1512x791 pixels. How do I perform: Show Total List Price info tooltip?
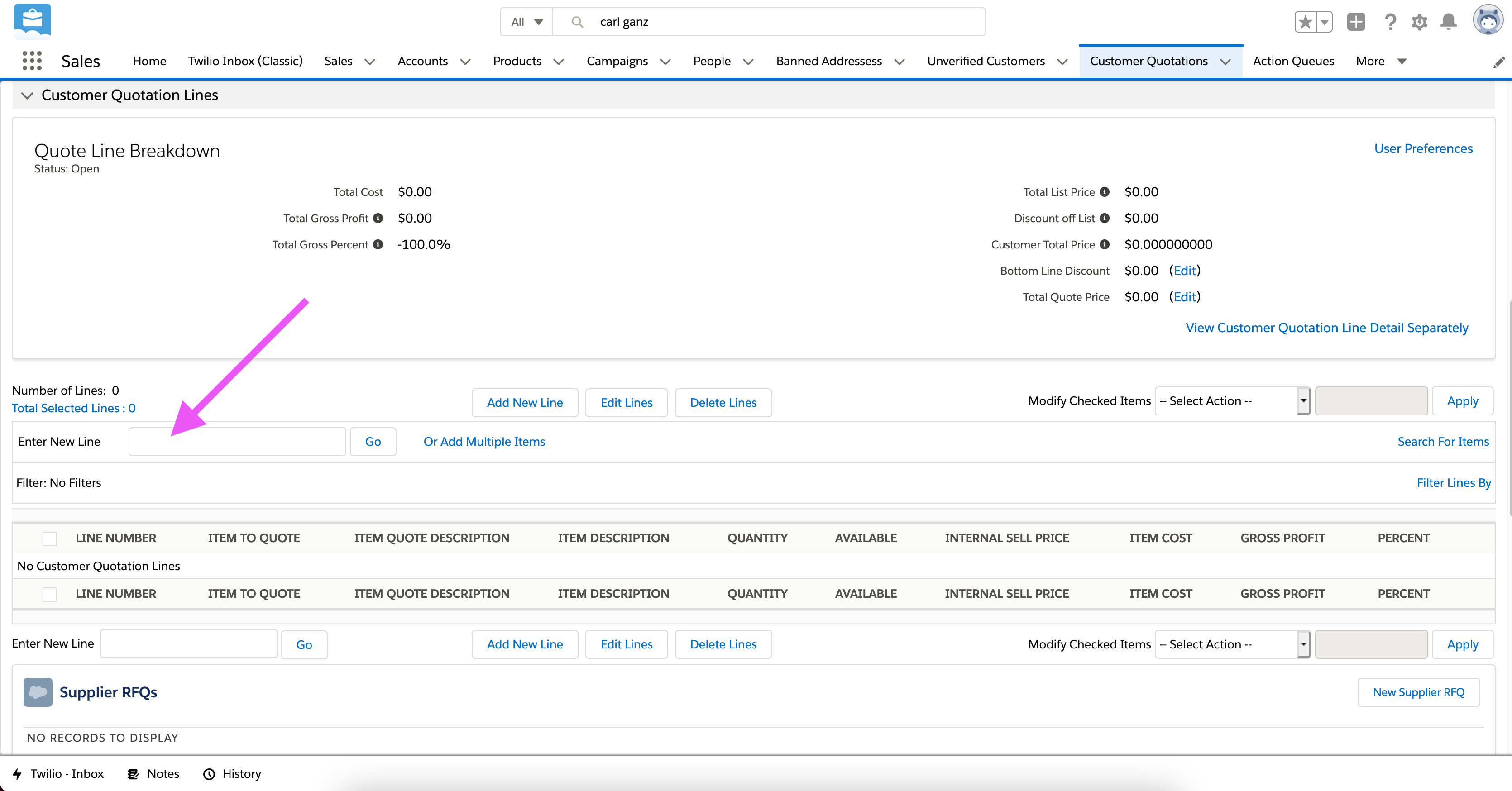pos(1105,192)
